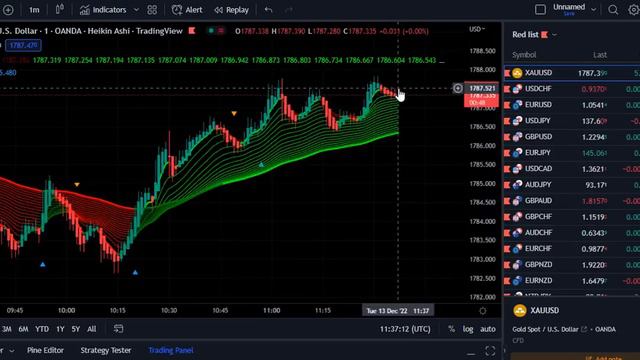Image resolution: width=640 pixels, height=360 pixels.
Task: Set range to All
Action: click(91, 329)
